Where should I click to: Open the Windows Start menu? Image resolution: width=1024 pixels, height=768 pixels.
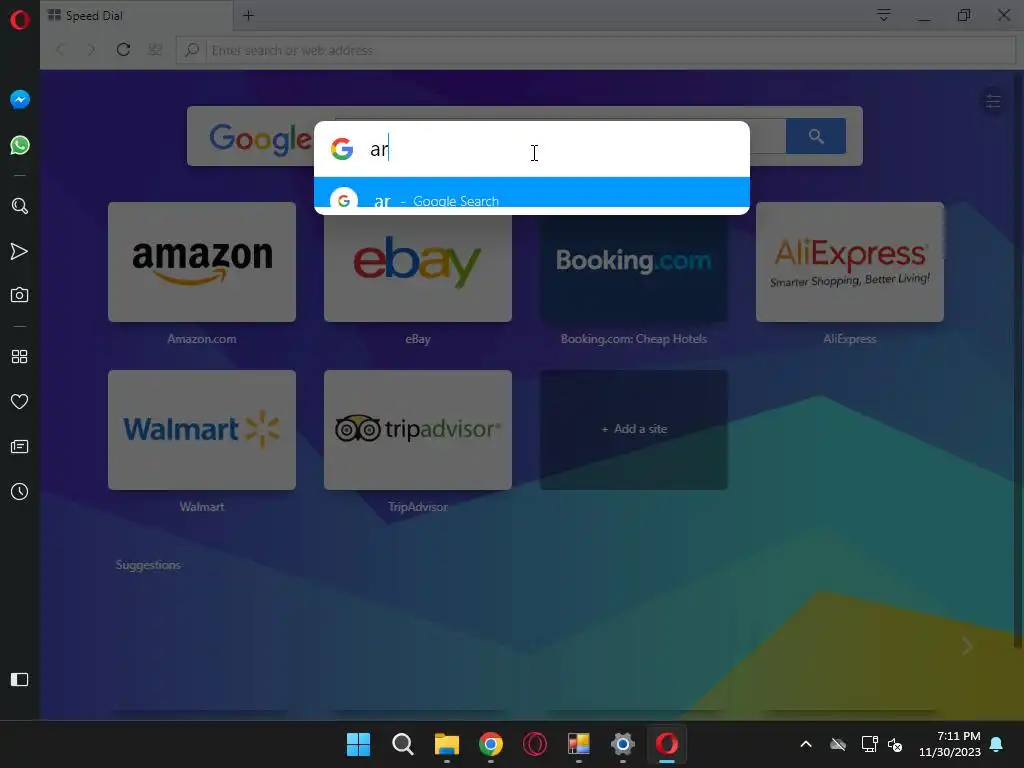[359, 744]
